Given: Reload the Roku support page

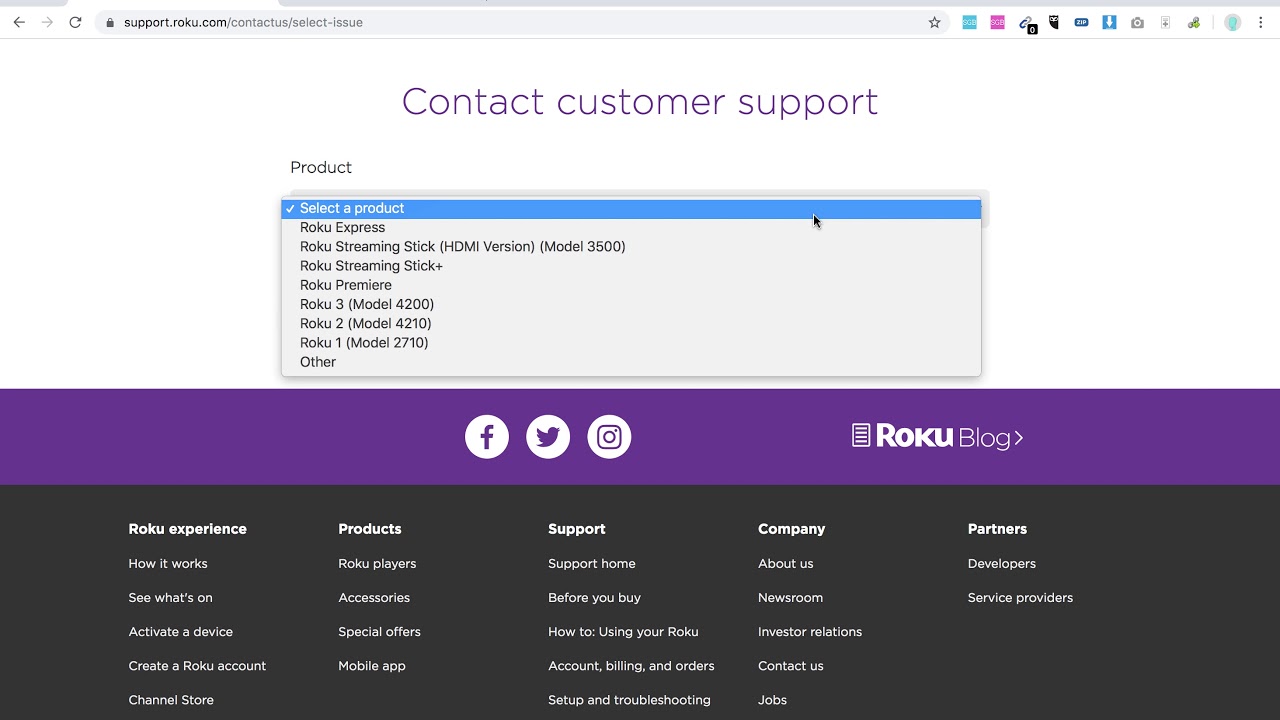Looking at the screenshot, I should click(75, 22).
